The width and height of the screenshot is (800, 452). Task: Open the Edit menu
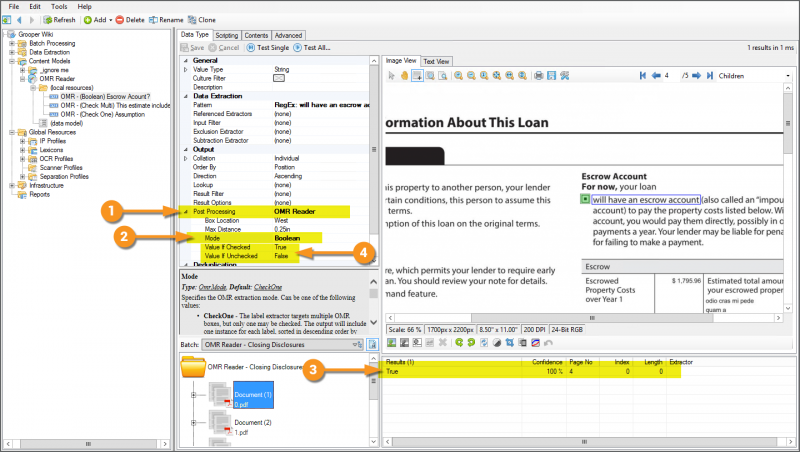pos(35,7)
